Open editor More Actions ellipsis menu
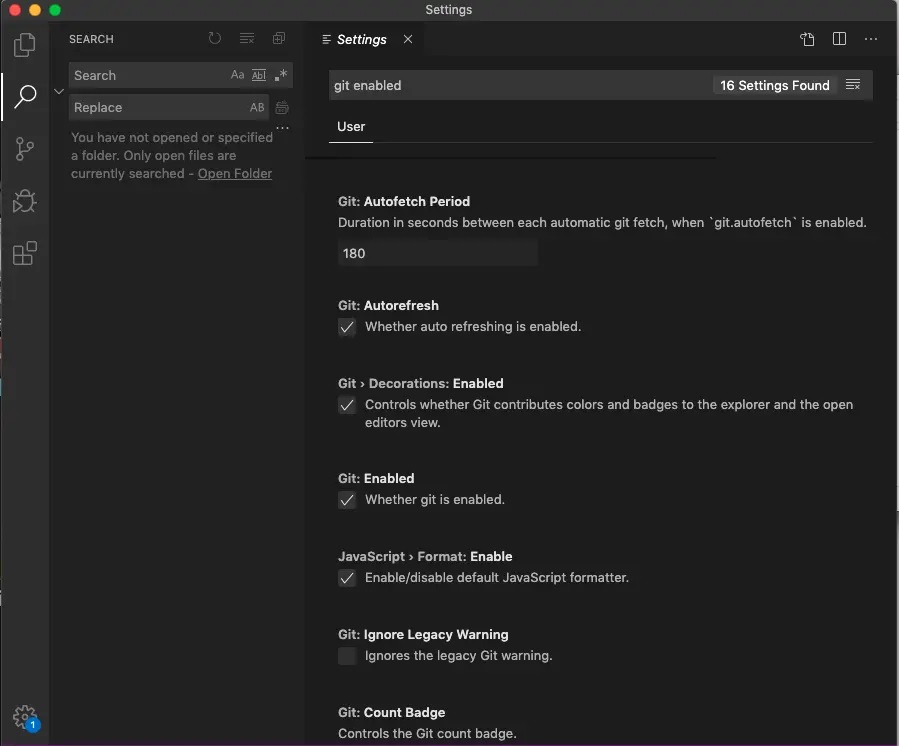This screenshot has width=899, height=746. point(871,39)
